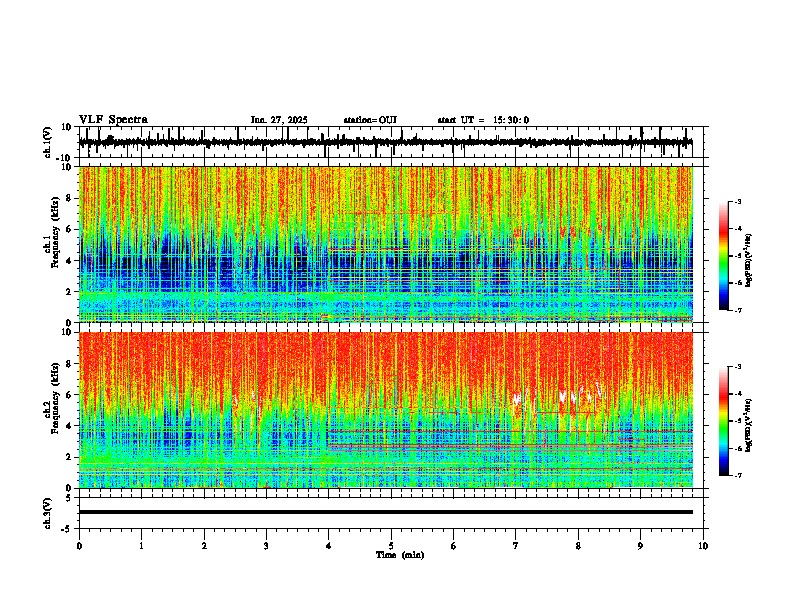
Task: Click the -7 label on ch.2 colorbar
Action: pyautogui.click(x=737, y=475)
